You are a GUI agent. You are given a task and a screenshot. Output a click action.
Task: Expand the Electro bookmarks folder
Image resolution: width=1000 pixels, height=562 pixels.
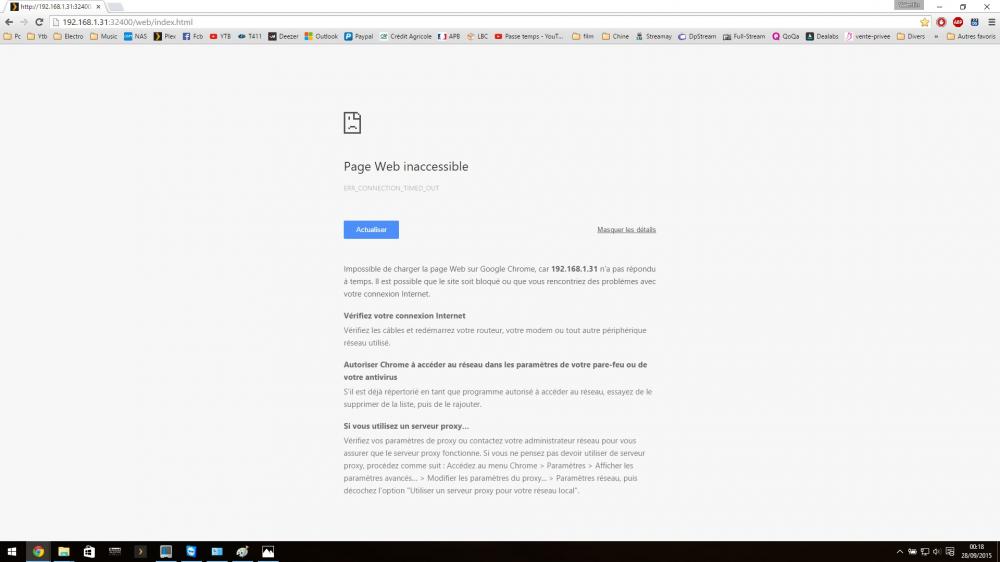[x=68, y=36]
